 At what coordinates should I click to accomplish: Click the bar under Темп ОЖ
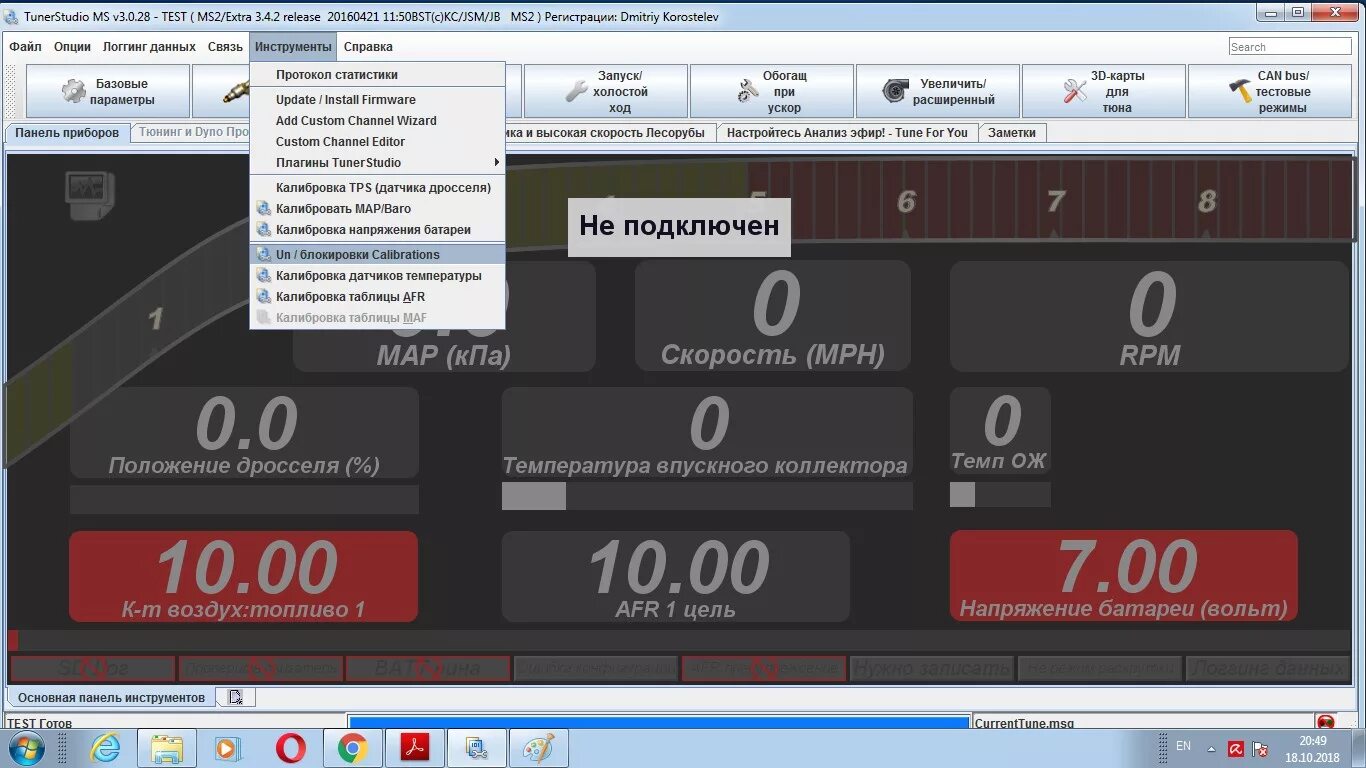coord(1000,494)
